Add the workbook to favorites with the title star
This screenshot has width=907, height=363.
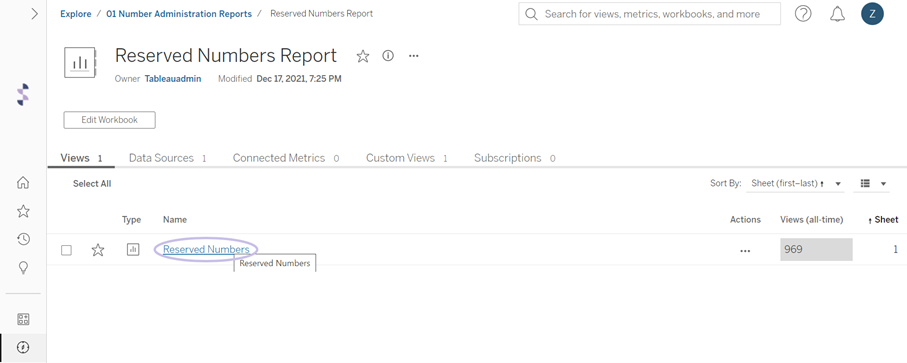[x=363, y=56]
